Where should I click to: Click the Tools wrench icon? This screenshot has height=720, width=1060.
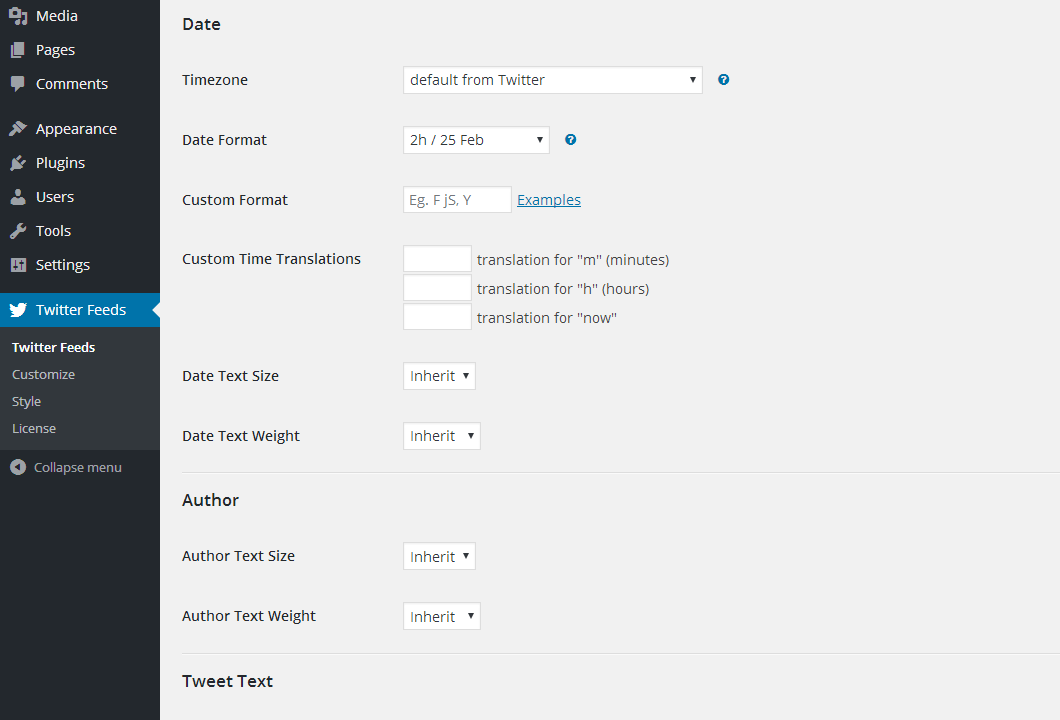click(x=18, y=231)
